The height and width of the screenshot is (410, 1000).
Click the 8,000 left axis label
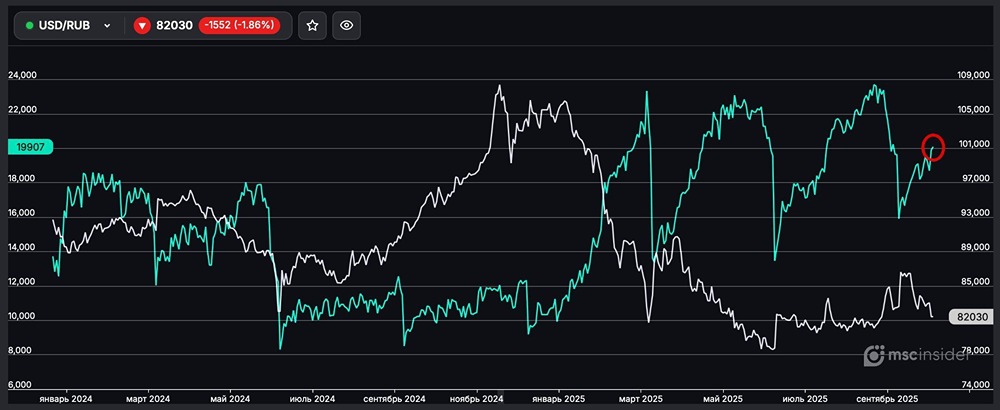coord(22,351)
